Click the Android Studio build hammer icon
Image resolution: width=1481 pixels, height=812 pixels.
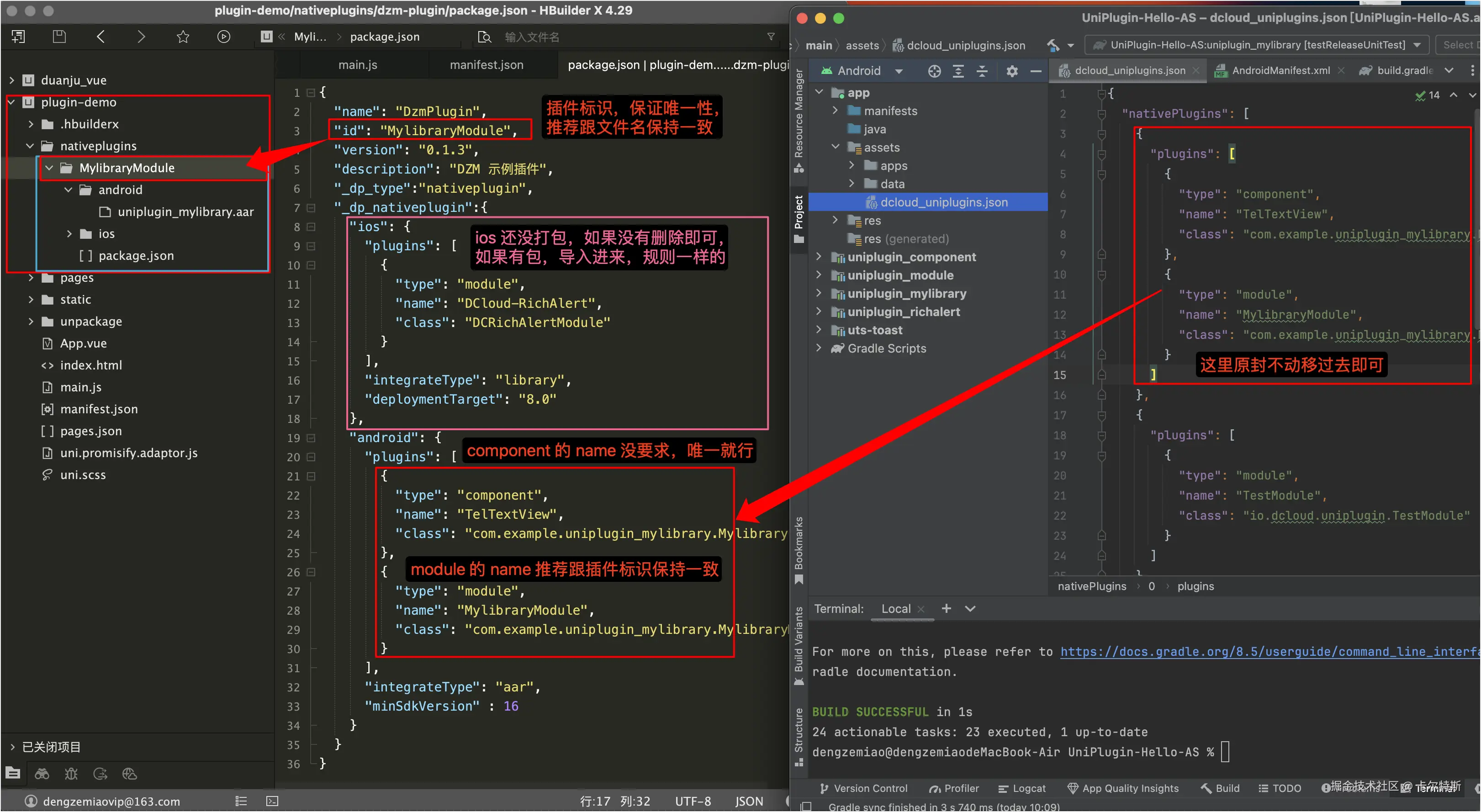point(1053,45)
